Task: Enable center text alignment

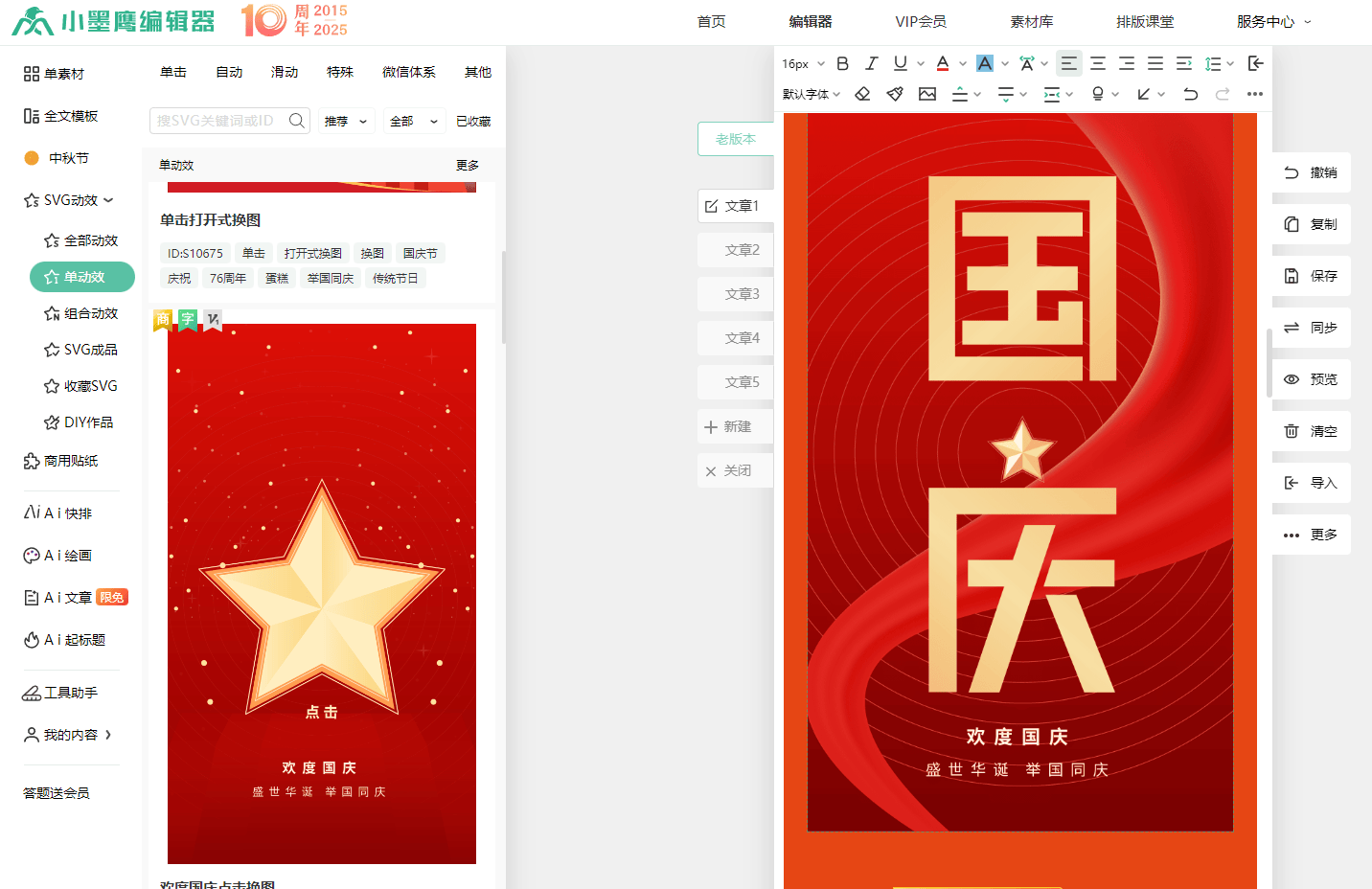Action: point(1098,63)
